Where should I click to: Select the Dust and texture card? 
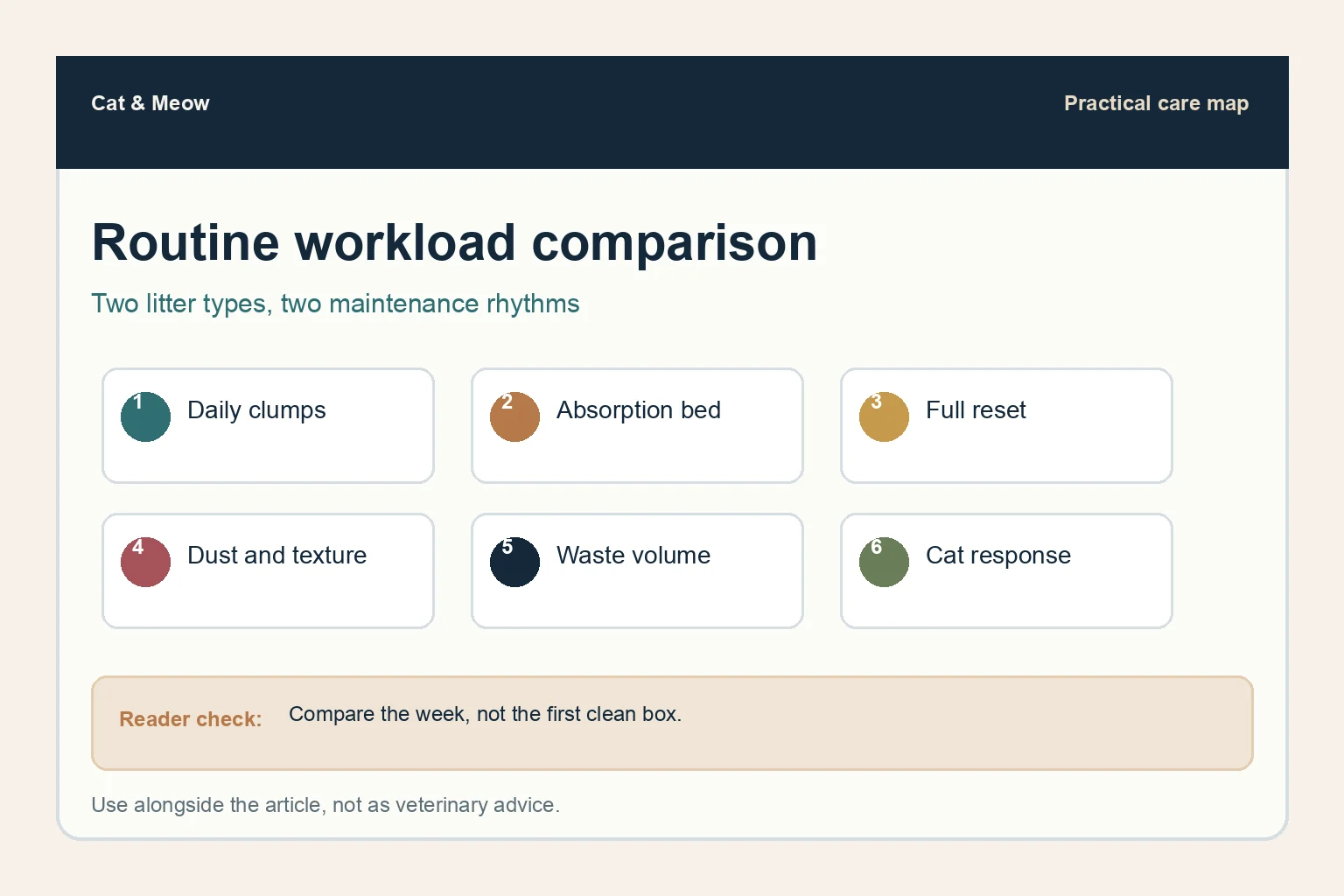point(268,570)
